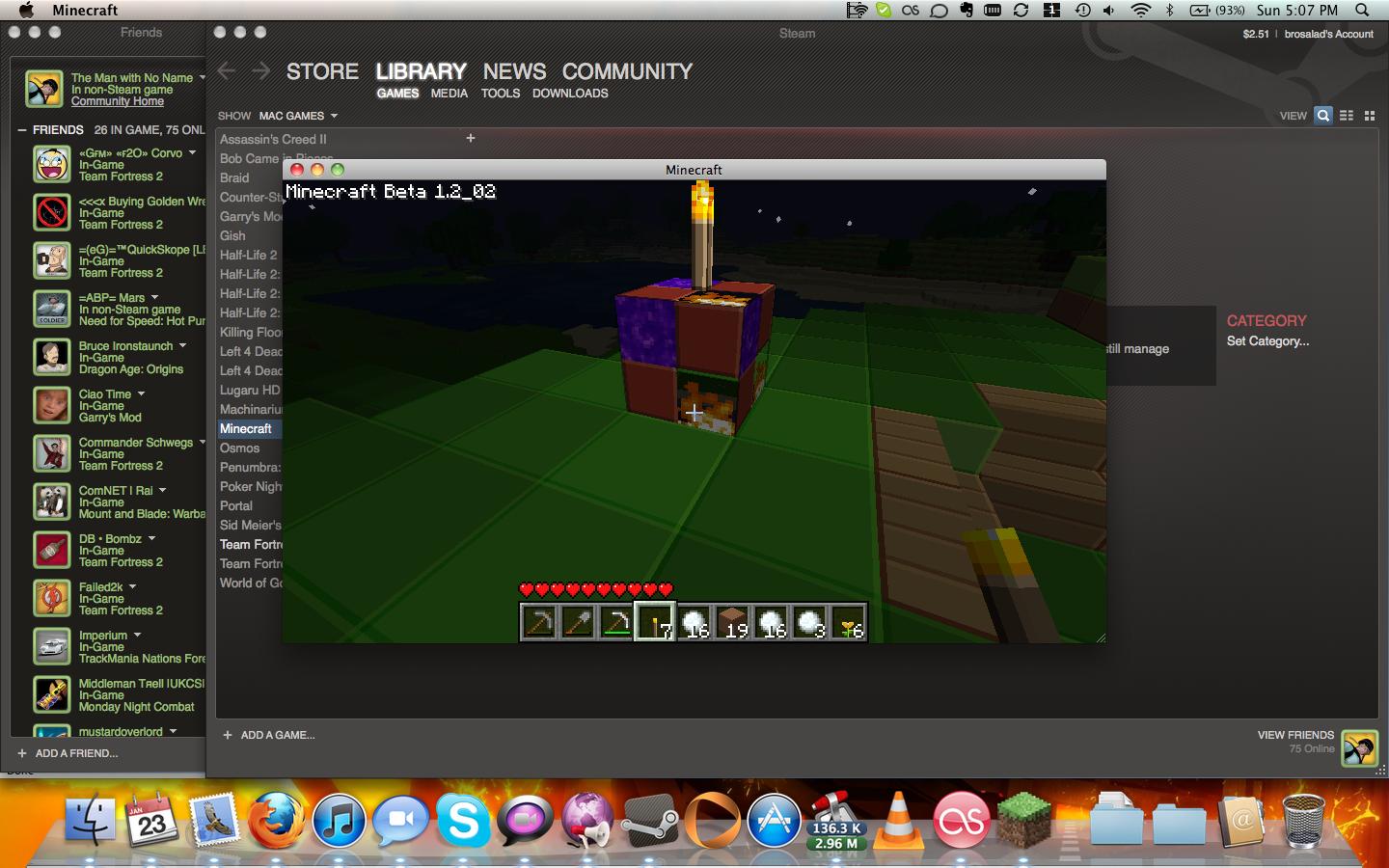Open dropdown arrow next to Failed2k
This screenshot has width=1389, height=868.
pos(132,586)
